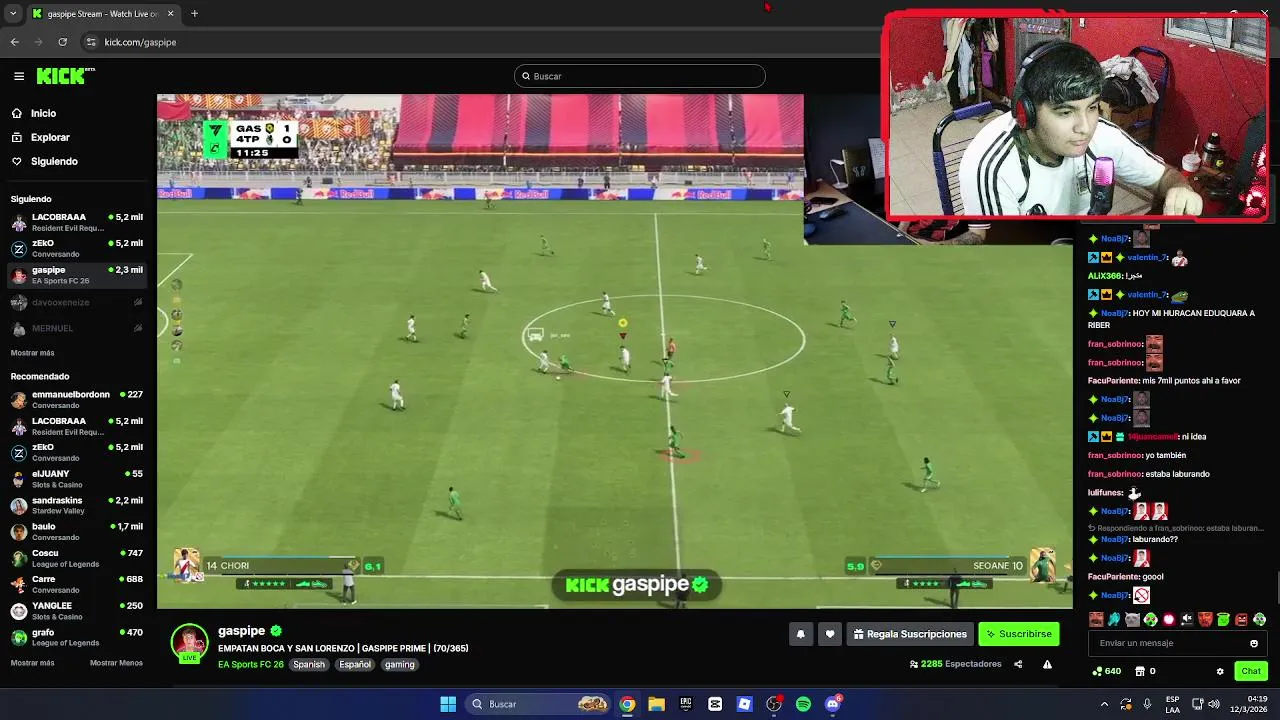The width and height of the screenshot is (1280, 720).
Task: Report the stream with warning triangle icon
Action: point(1047,664)
